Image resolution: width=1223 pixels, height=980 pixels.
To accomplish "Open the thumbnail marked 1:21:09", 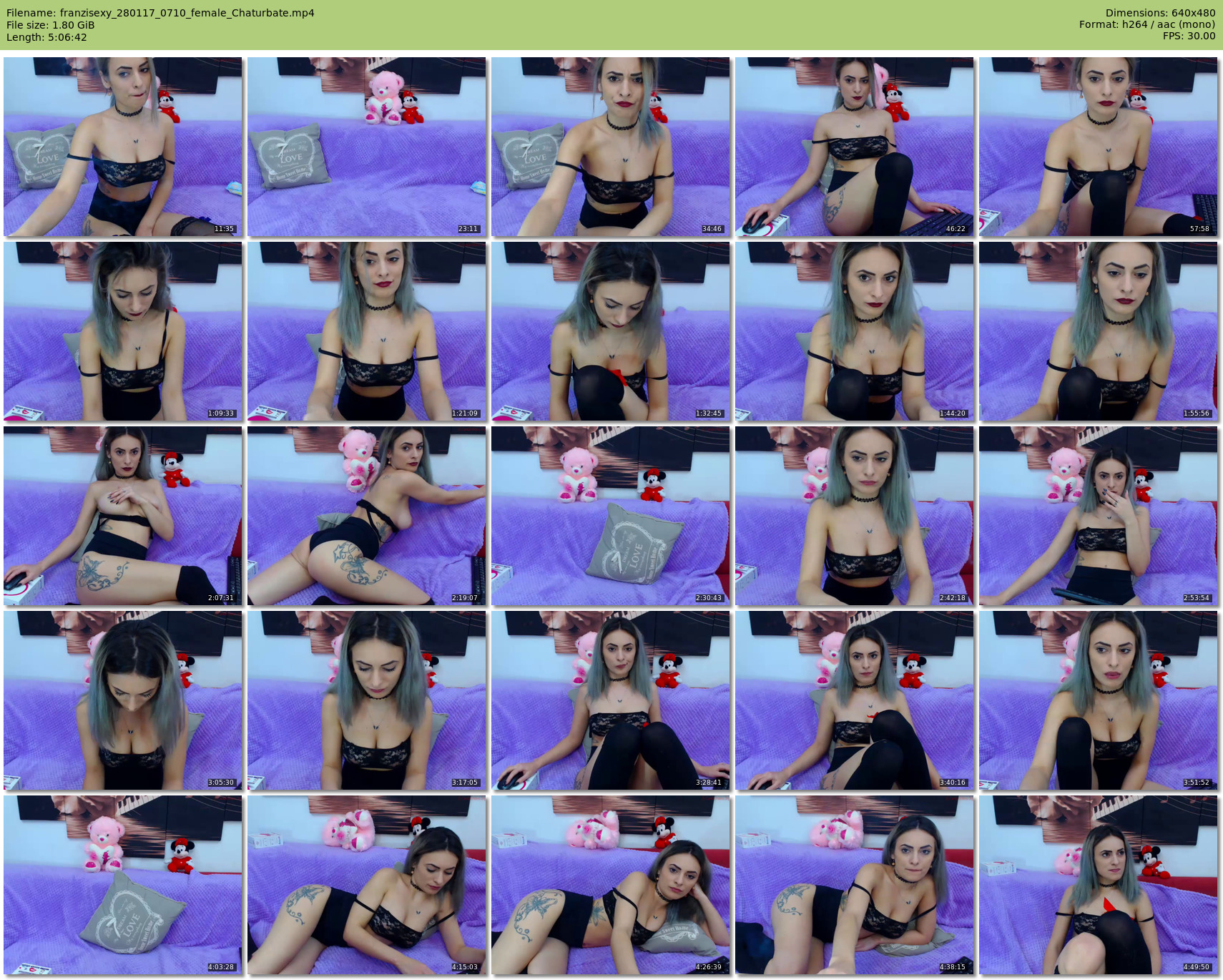I will (367, 331).
